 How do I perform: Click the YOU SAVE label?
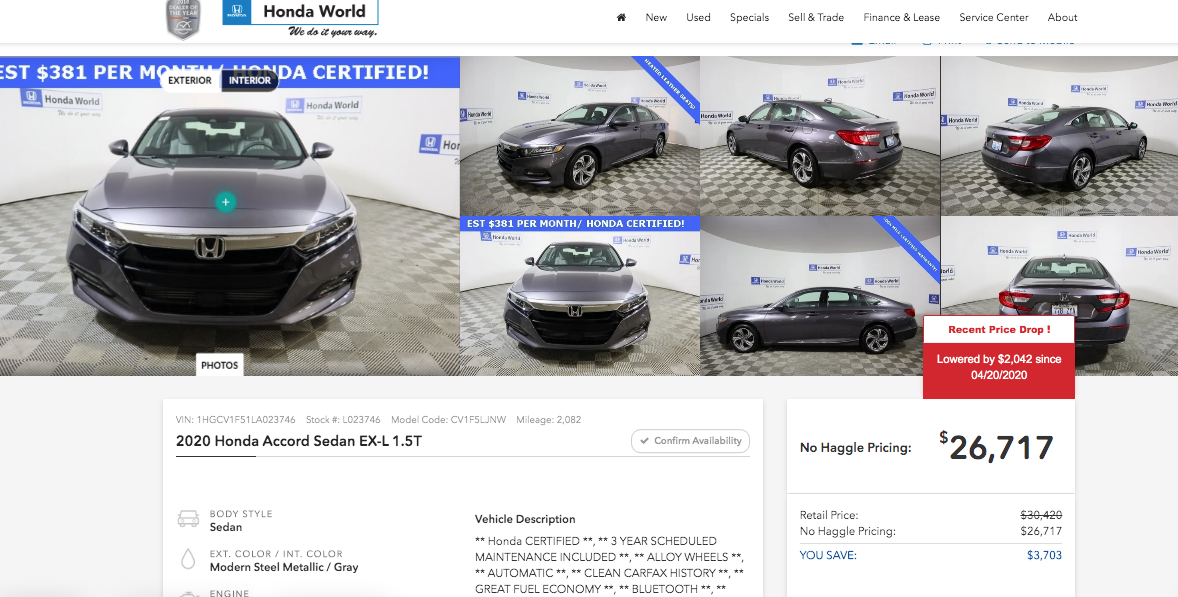point(828,555)
